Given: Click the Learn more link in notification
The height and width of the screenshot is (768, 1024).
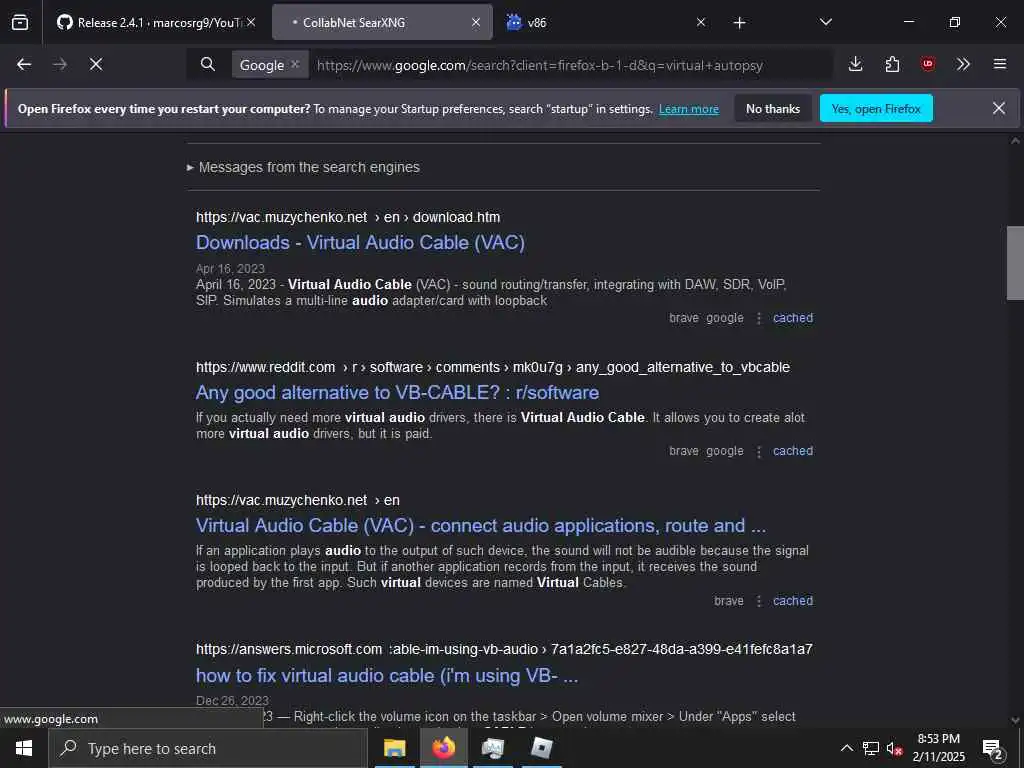Looking at the screenshot, I should point(689,109).
